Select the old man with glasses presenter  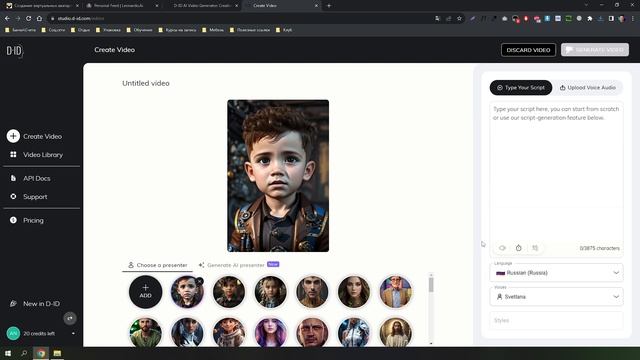click(395, 292)
